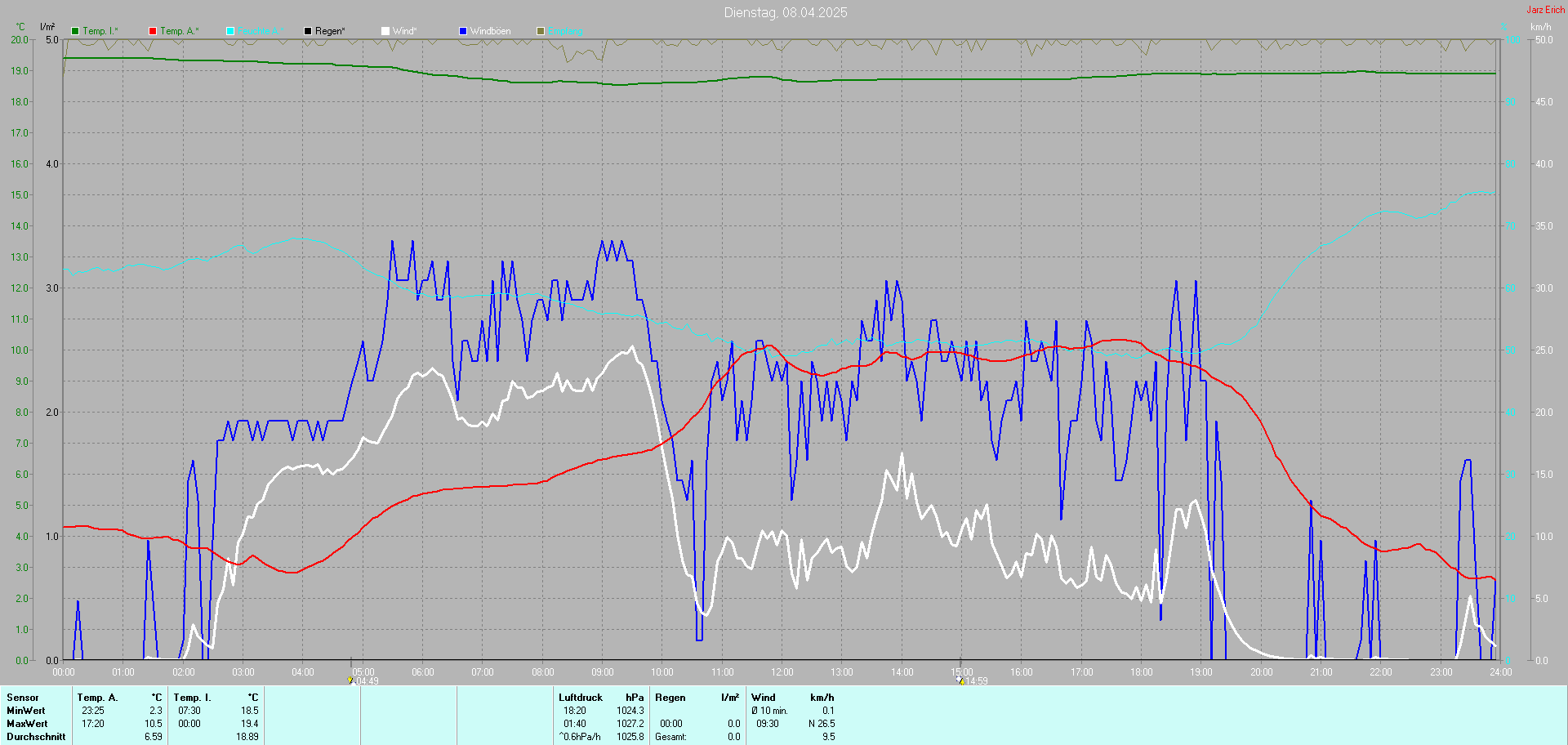1568x745 pixels.
Task: Click the Temp. I. minimum value '18.5'
Action: pyautogui.click(x=250, y=711)
